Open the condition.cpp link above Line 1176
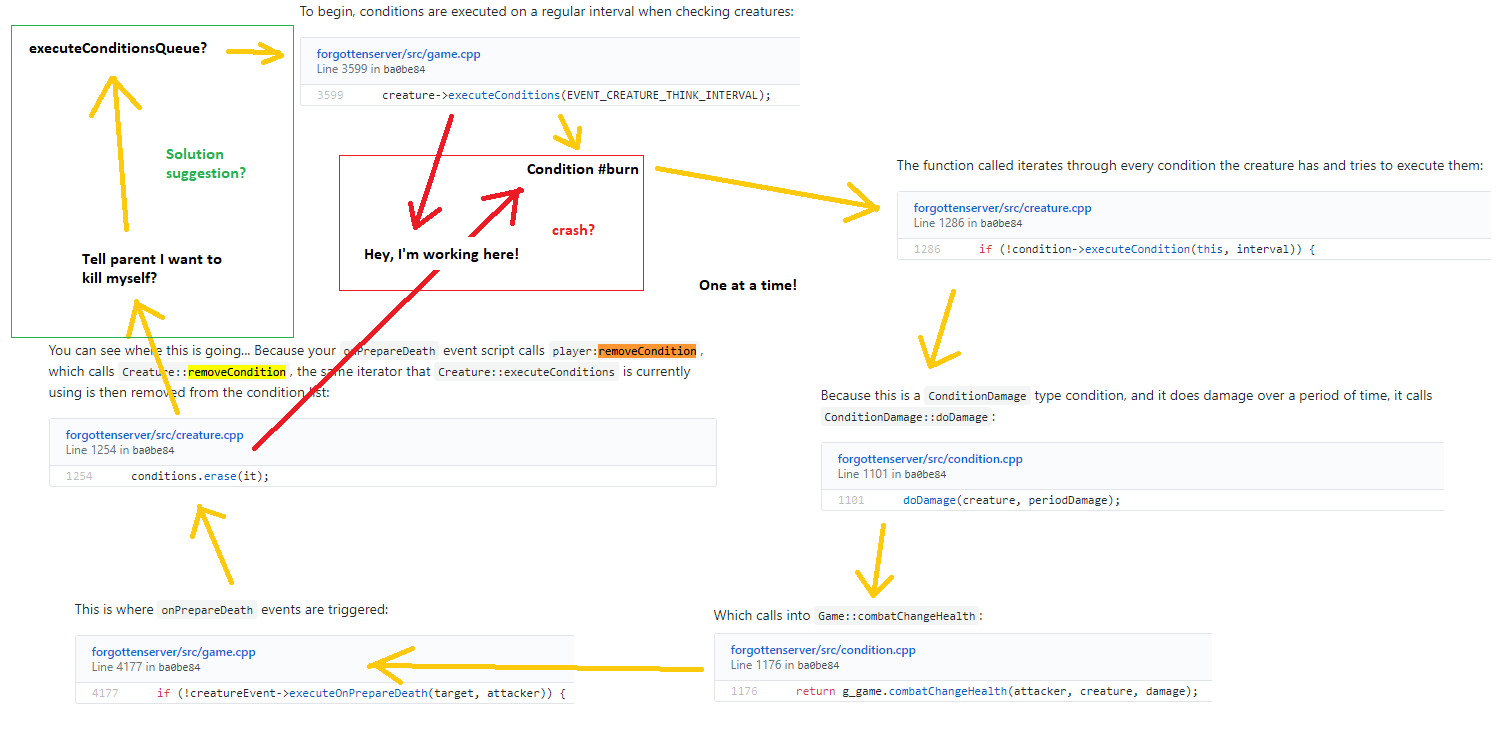 823,650
